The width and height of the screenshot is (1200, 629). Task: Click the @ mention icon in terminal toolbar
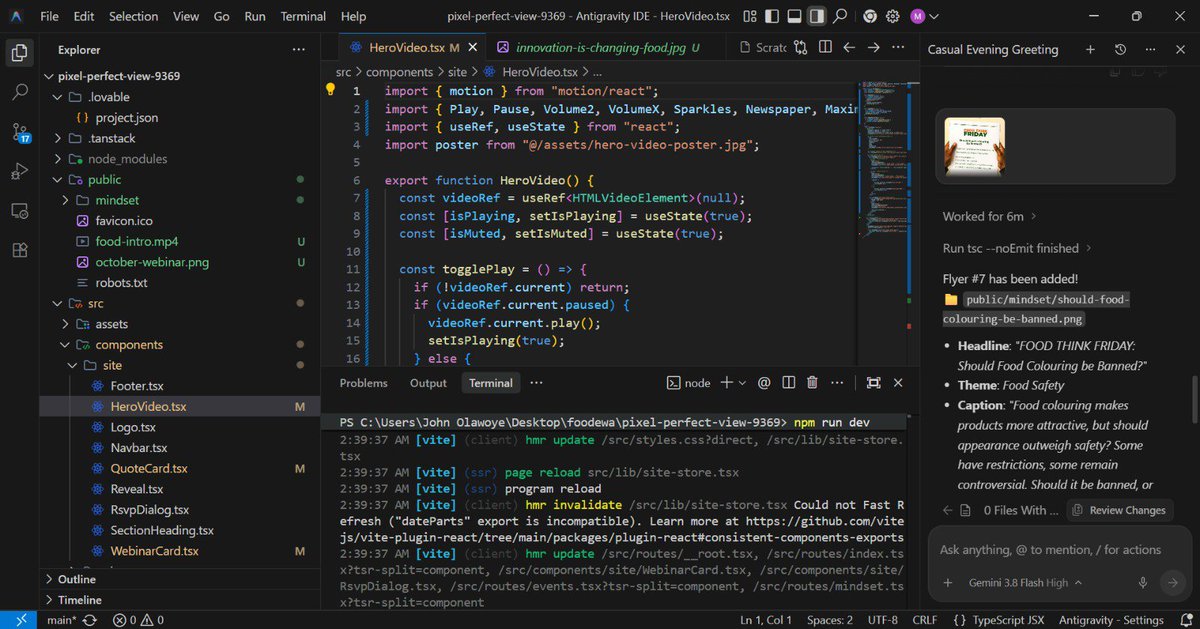[x=764, y=383]
